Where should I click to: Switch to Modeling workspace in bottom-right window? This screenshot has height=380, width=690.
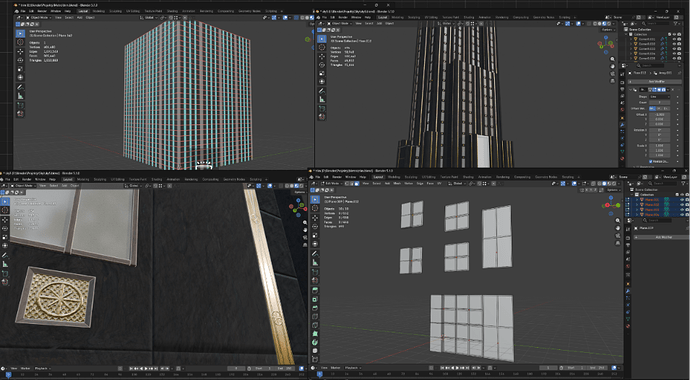[x=394, y=177]
